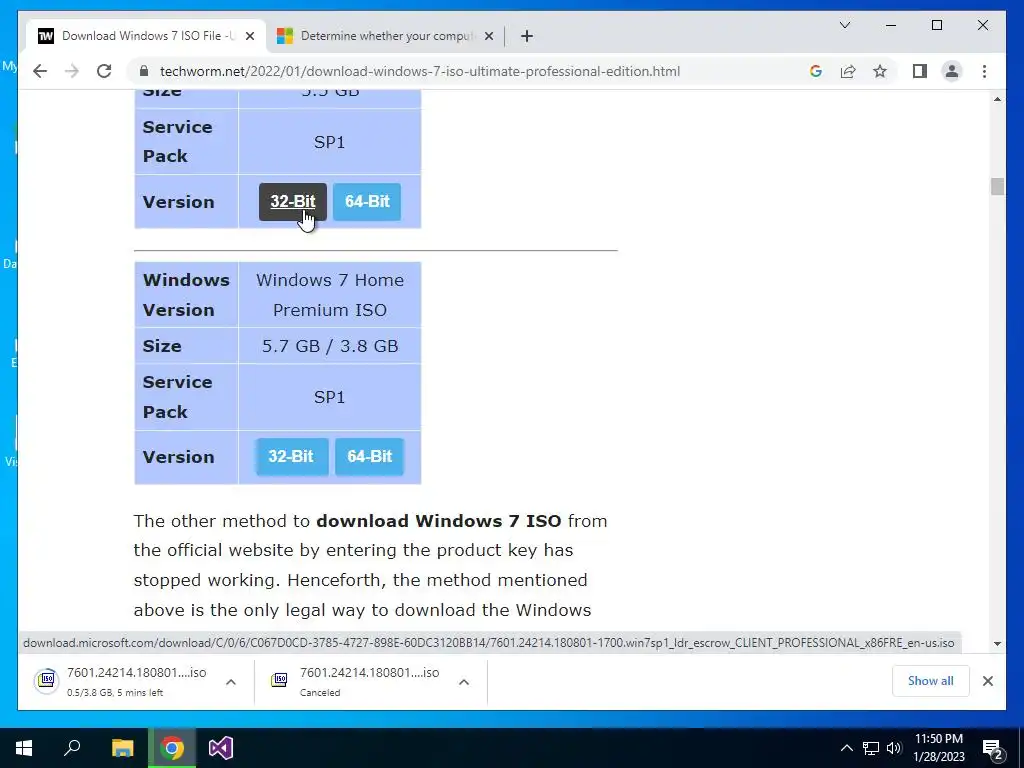Click the SP1 cell in Home Premium table

click(x=330, y=397)
